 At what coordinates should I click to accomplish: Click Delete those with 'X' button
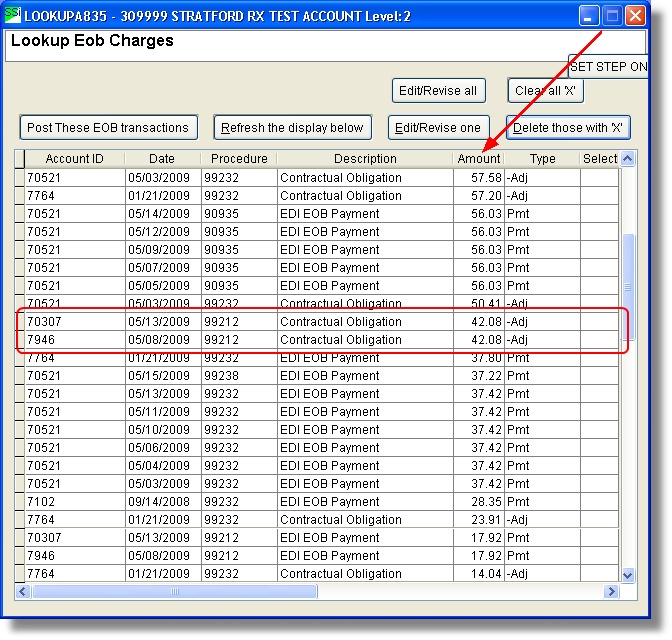(x=568, y=127)
